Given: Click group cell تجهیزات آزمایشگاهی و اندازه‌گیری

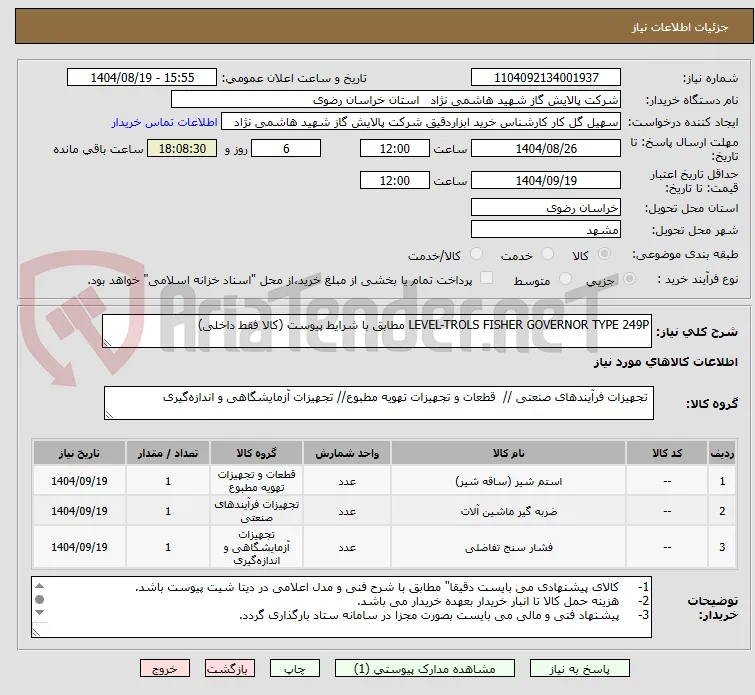Looking at the screenshot, I should pyautogui.click(x=257, y=547).
